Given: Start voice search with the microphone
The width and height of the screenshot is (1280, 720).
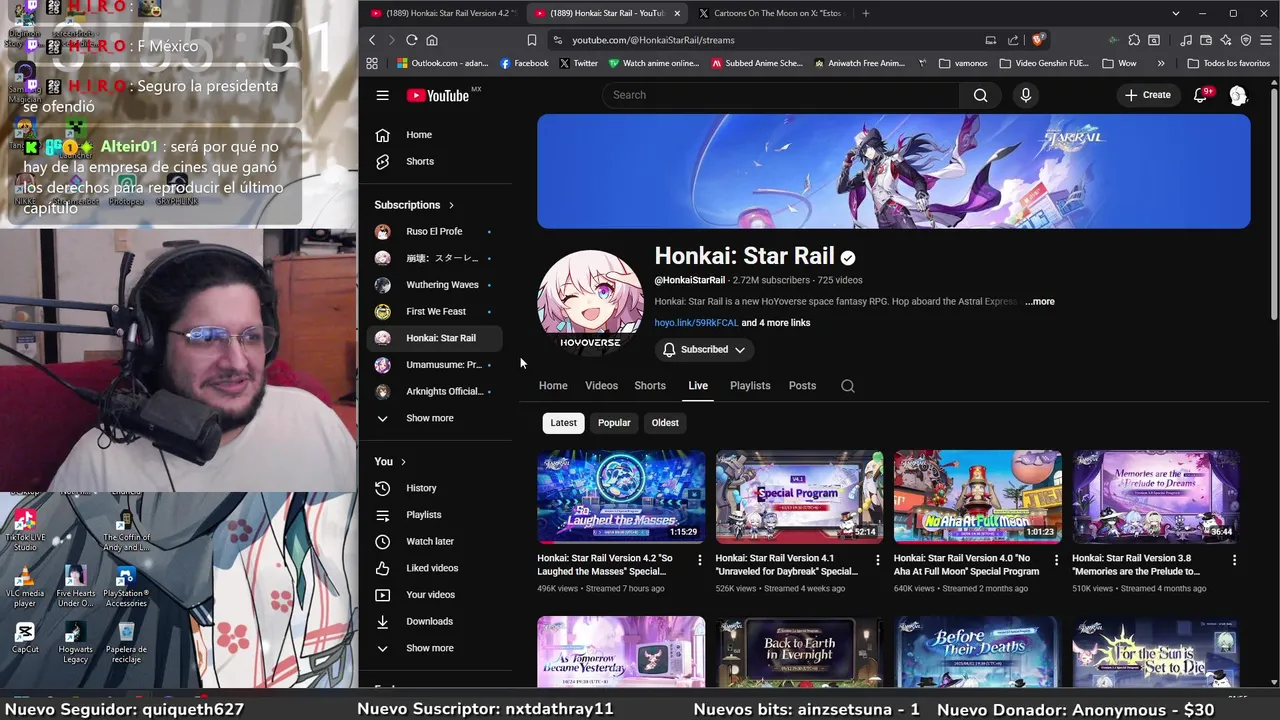Looking at the screenshot, I should coord(1025,95).
